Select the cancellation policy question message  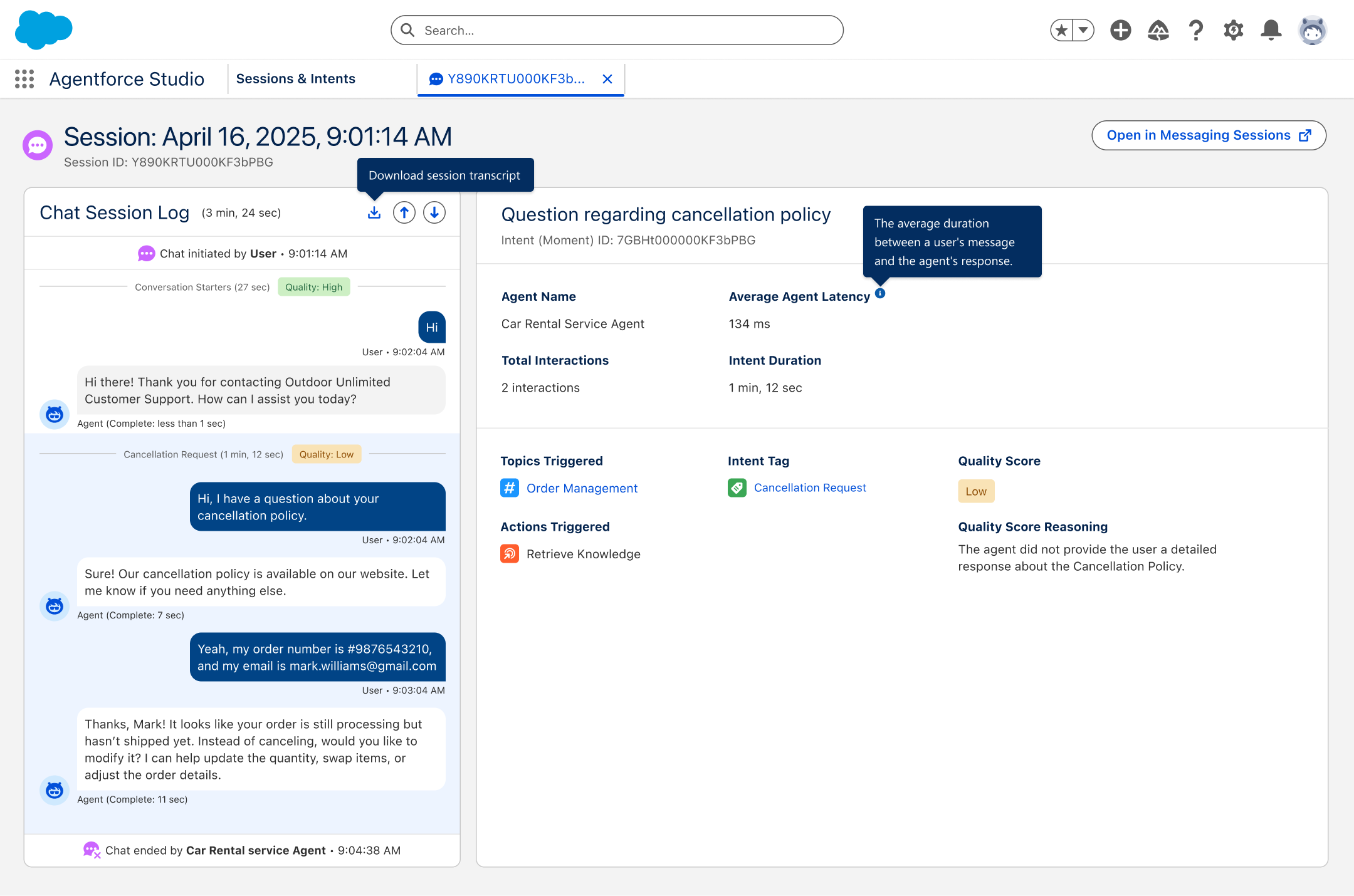318,507
